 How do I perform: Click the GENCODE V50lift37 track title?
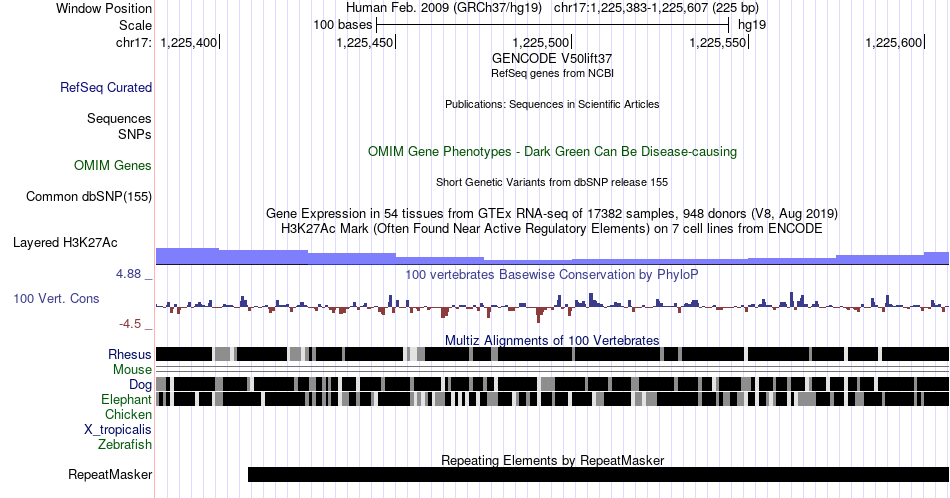(x=552, y=59)
